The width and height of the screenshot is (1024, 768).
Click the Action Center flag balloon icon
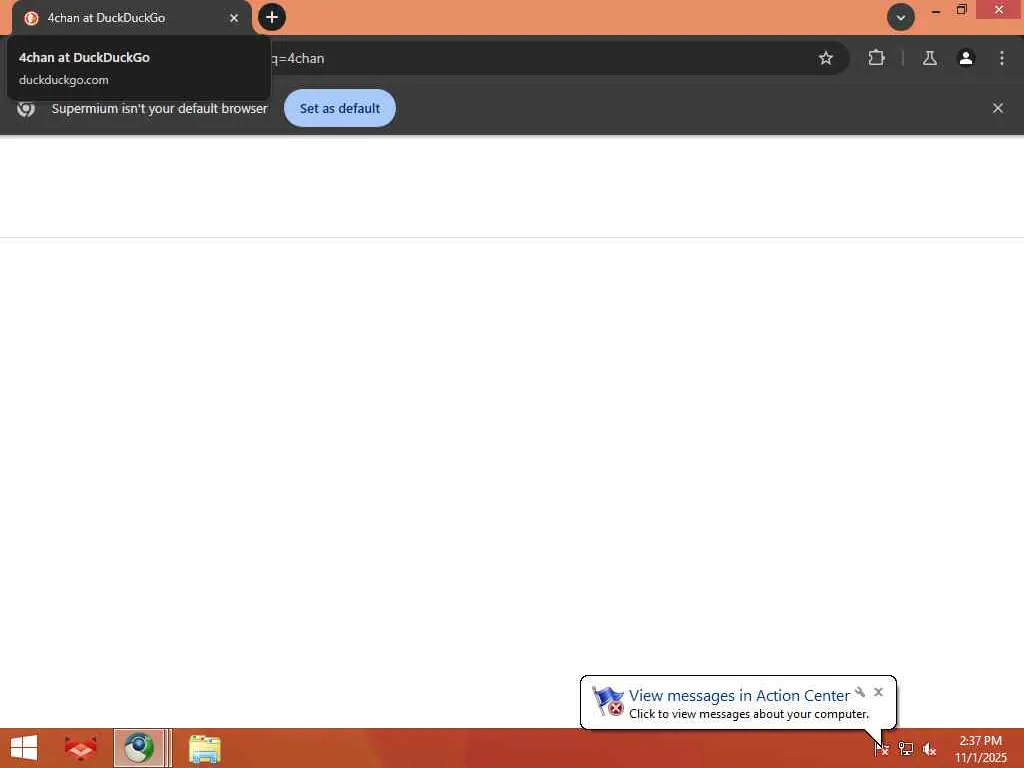607,701
